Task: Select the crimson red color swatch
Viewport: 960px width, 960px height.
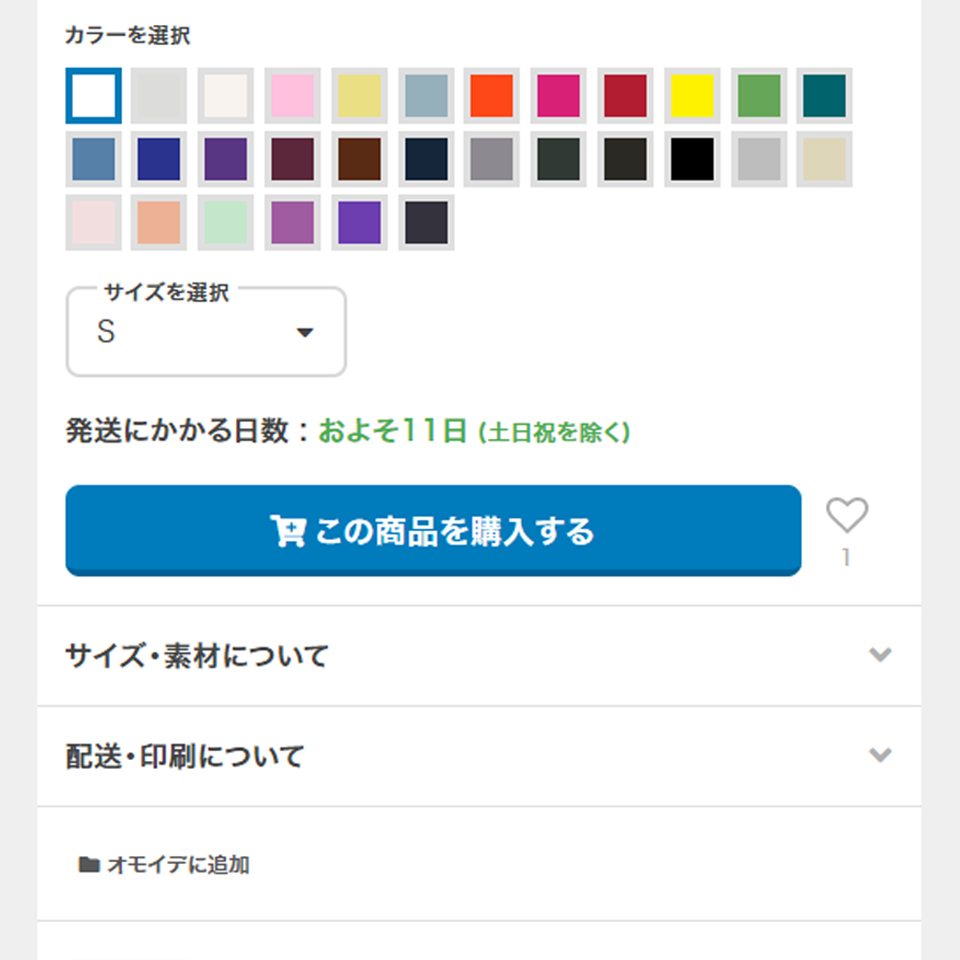Action: pos(625,96)
